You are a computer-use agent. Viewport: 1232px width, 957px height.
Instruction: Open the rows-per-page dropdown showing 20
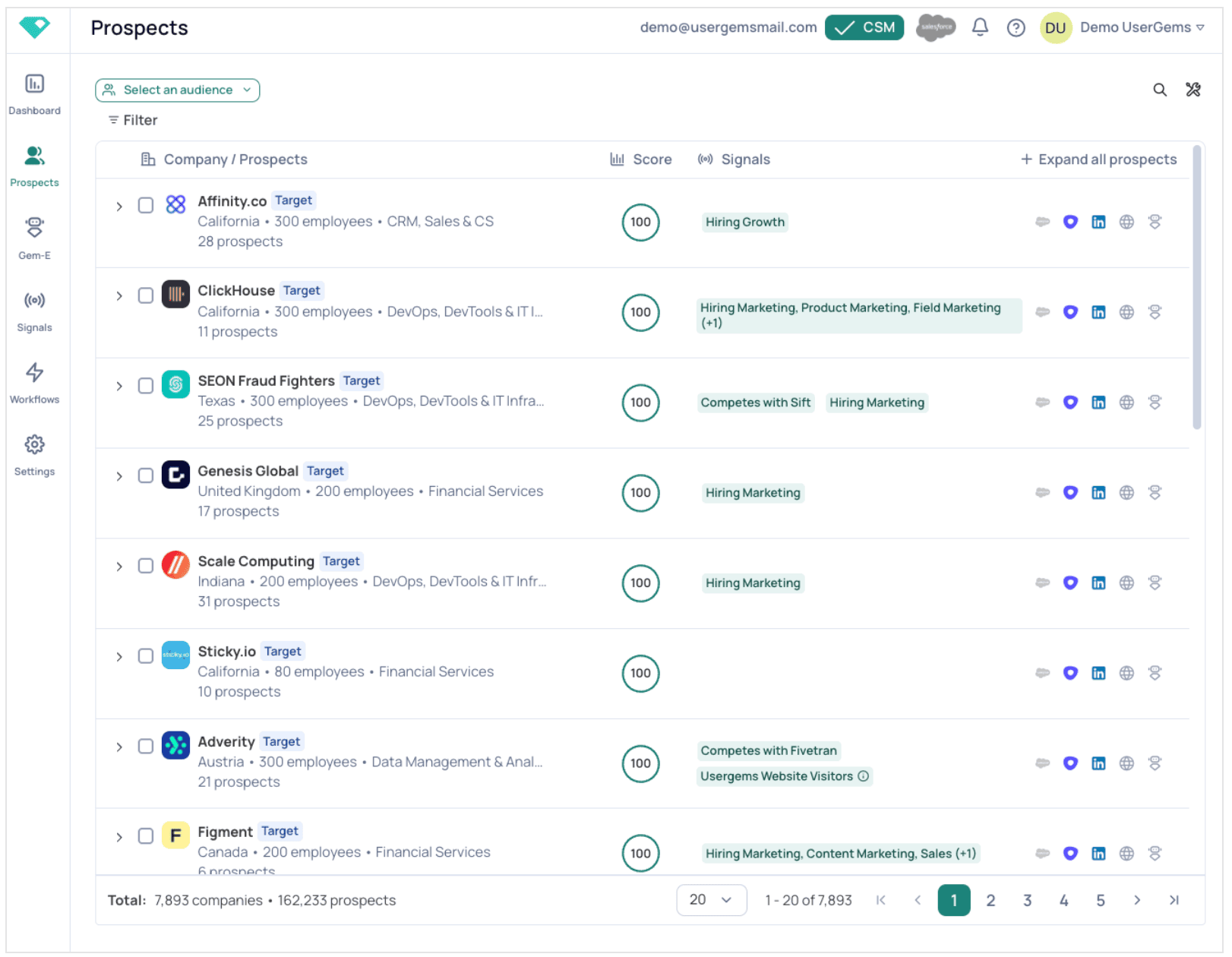point(711,901)
